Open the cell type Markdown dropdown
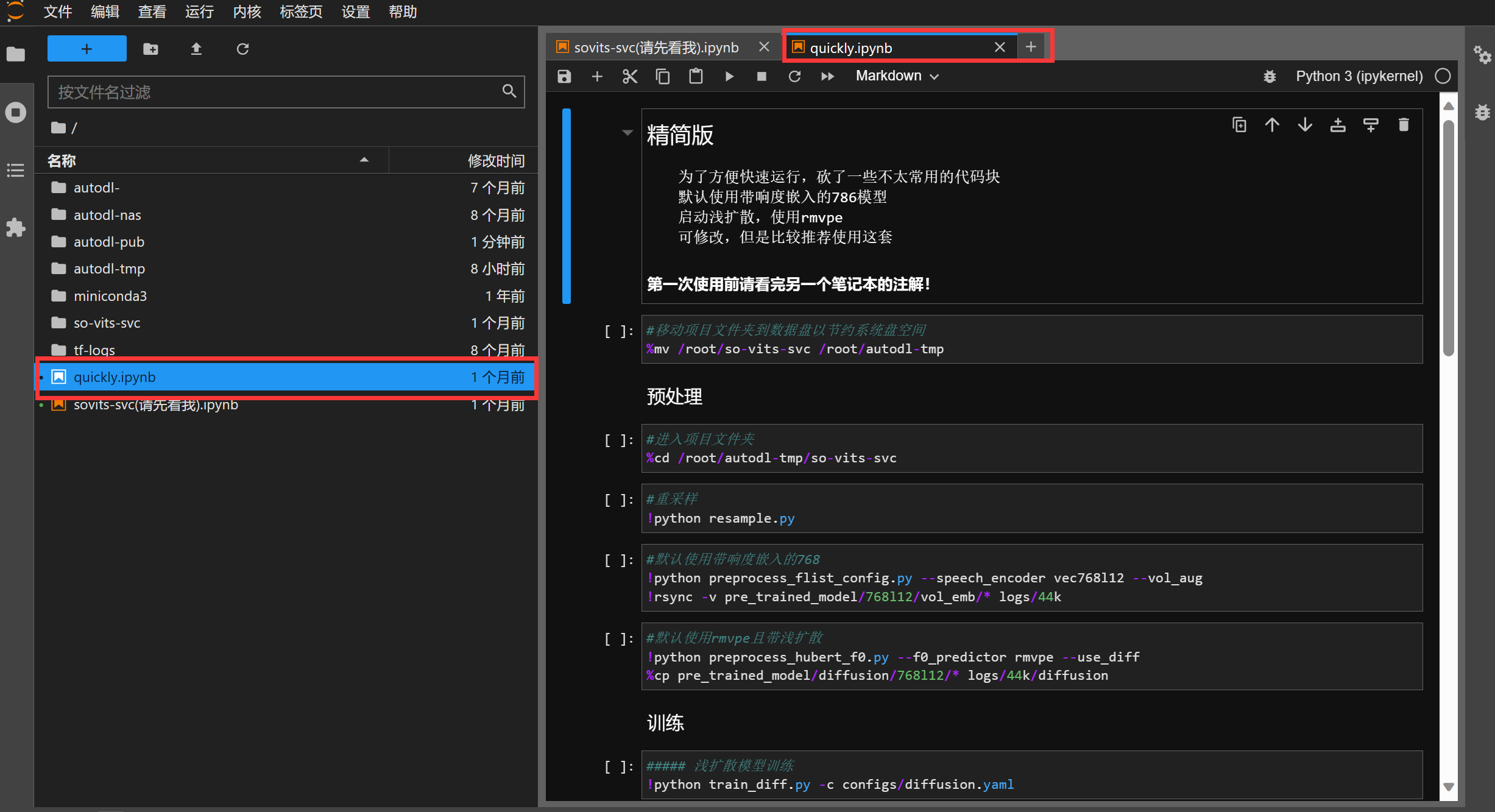Screen dimensions: 1495x812 pyautogui.click(x=897, y=76)
